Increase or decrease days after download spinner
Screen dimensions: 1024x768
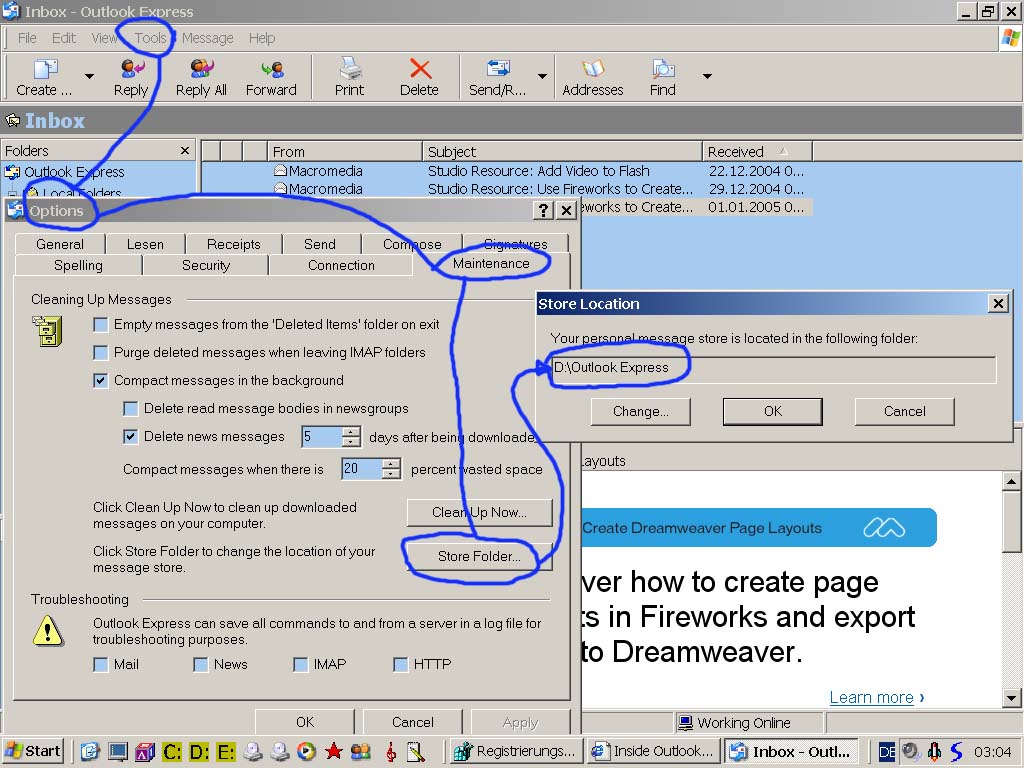(x=351, y=437)
